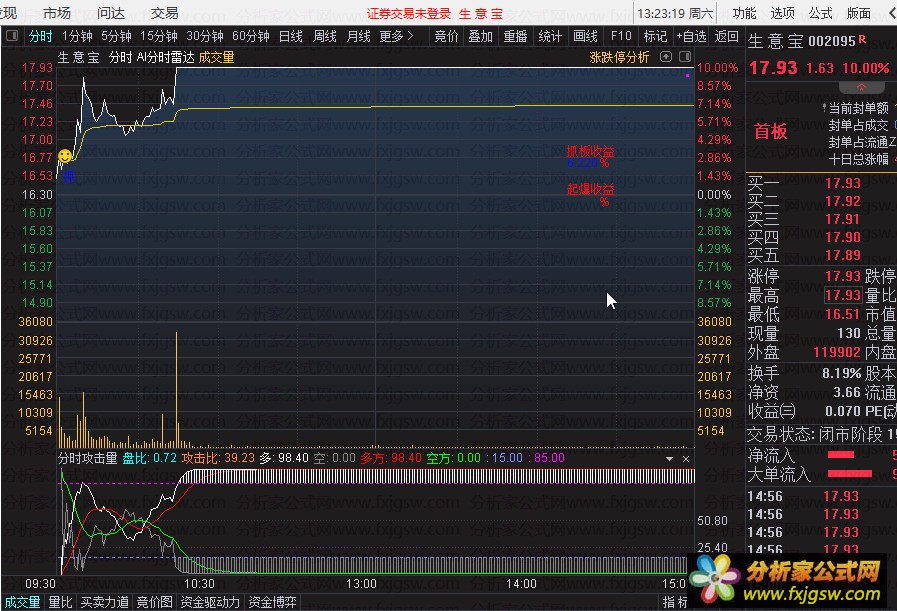
Task: Click the 首板 label
Action: pyautogui.click(x=771, y=132)
